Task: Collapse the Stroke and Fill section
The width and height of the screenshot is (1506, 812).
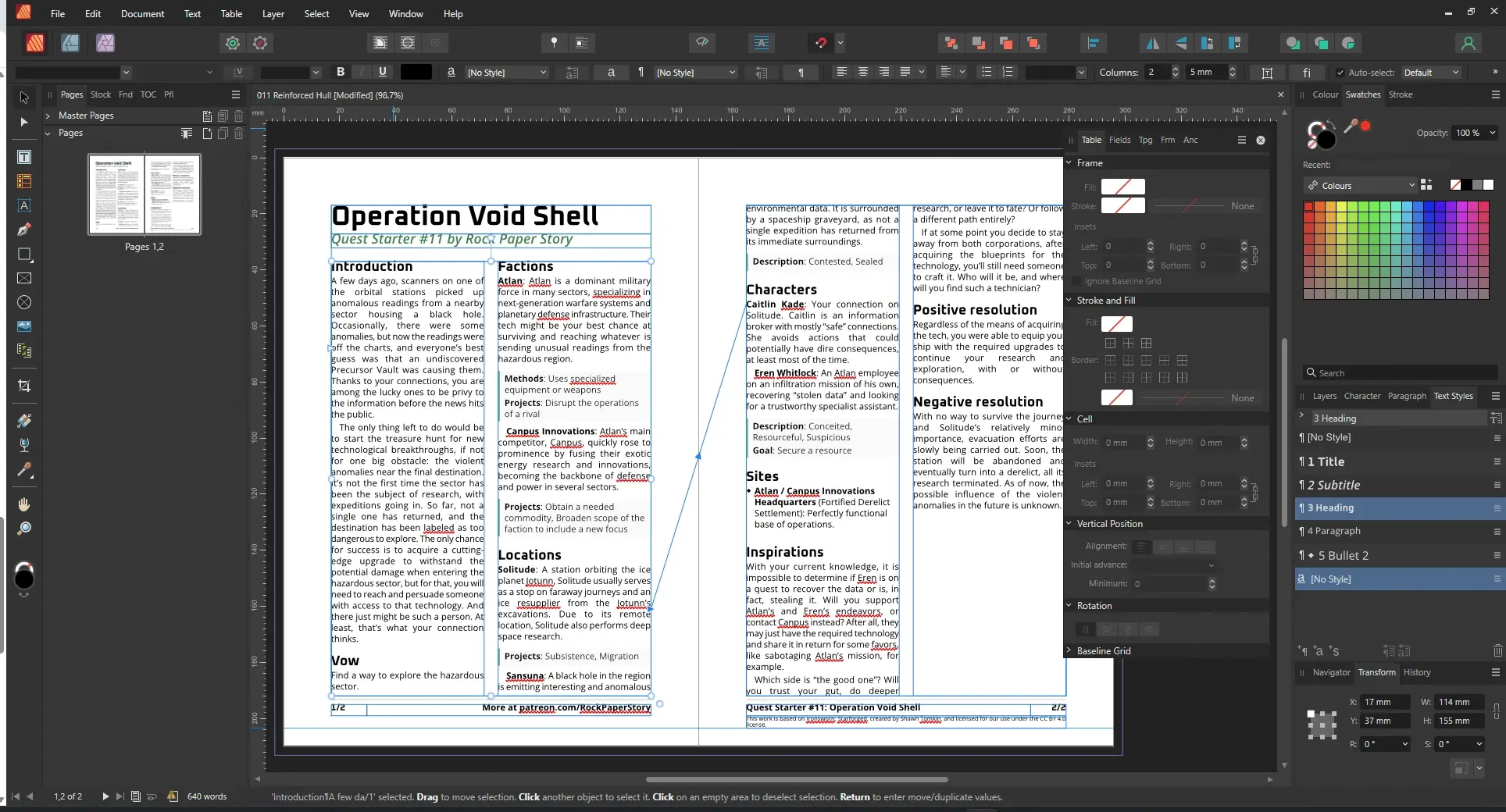Action: [x=1069, y=300]
